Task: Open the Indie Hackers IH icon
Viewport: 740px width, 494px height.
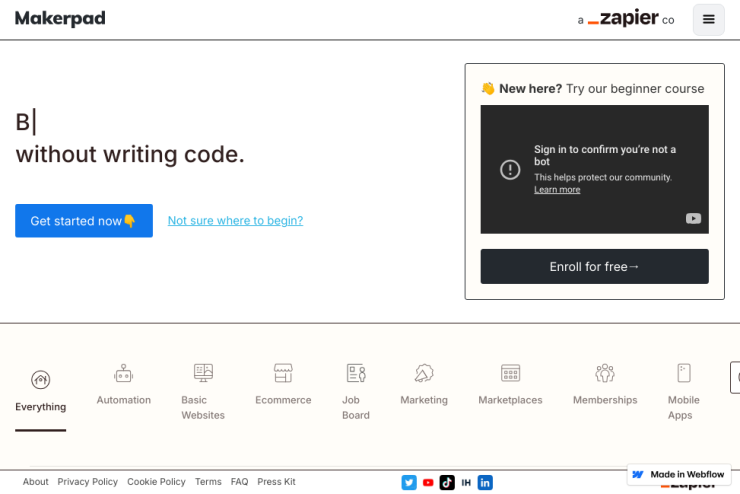Action: tap(466, 482)
